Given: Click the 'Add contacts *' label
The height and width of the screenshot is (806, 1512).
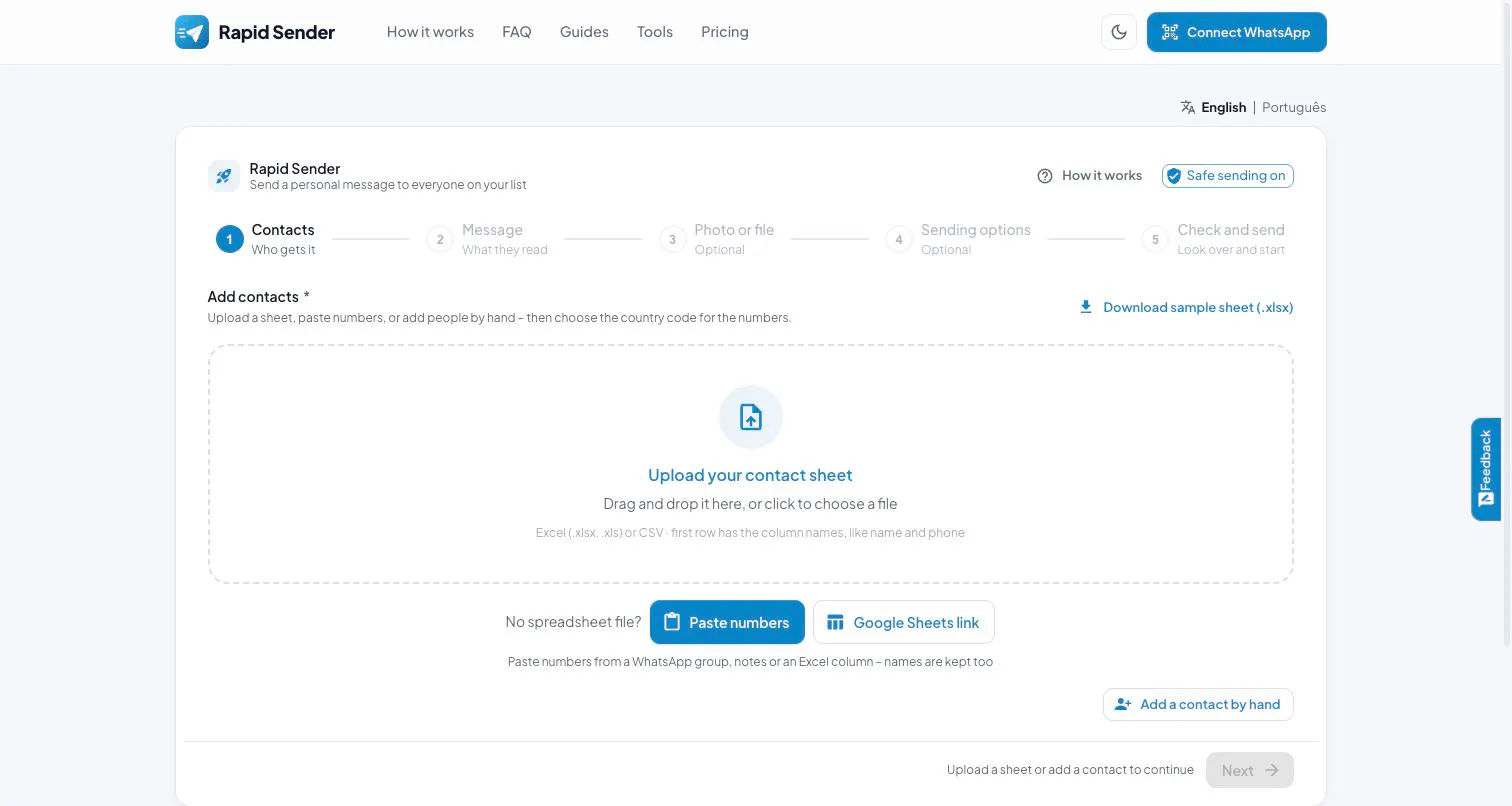Looking at the screenshot, I should click(259, 297).
